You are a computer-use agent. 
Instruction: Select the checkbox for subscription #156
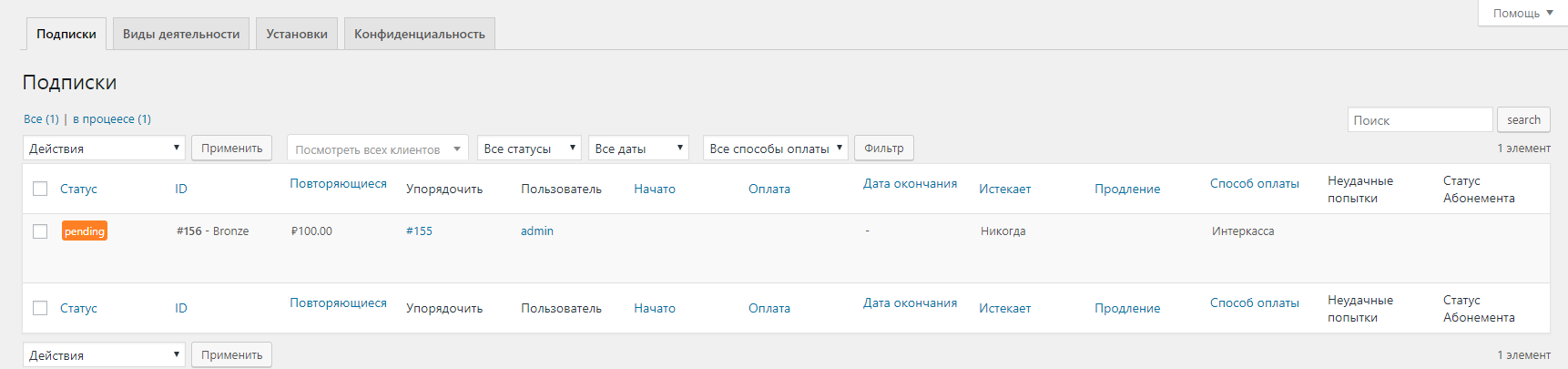(x=40, y=231)
